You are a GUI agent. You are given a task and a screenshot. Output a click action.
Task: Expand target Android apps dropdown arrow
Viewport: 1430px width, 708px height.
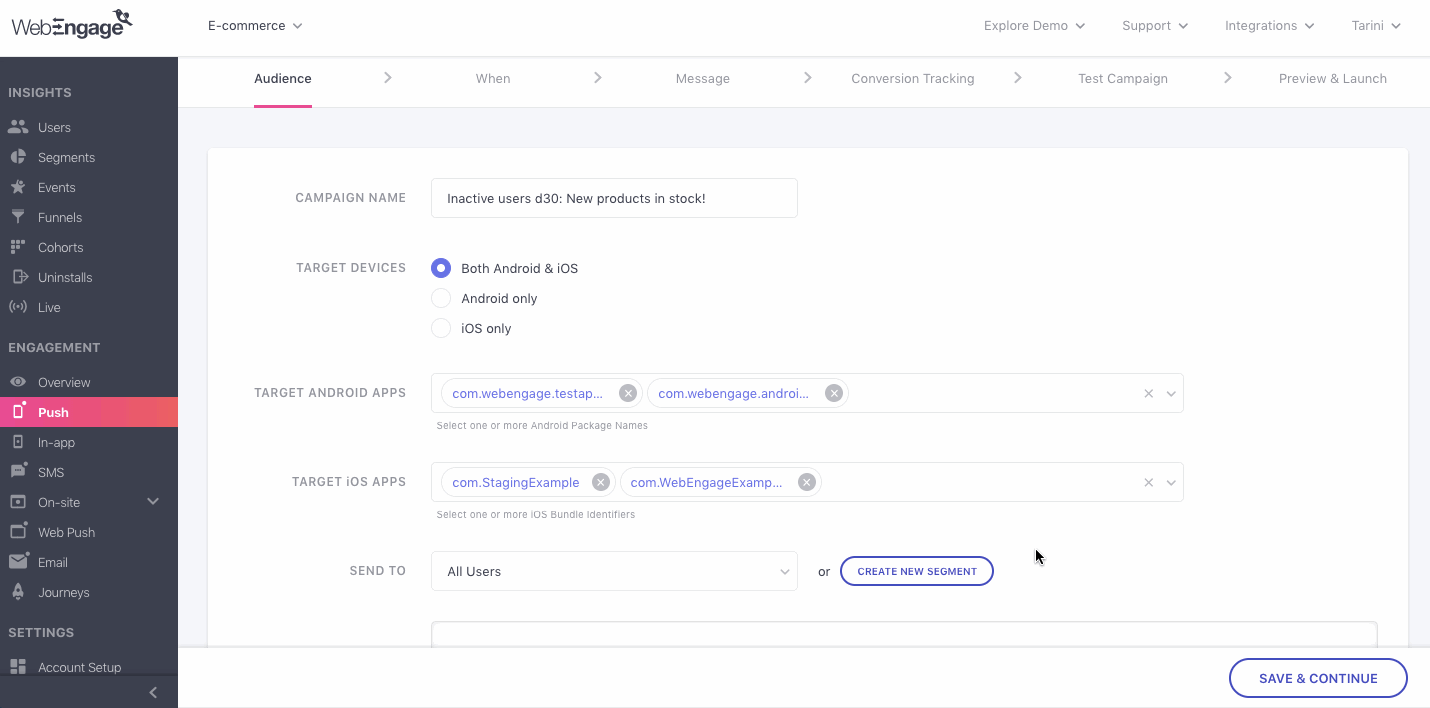pos(1171,394)
